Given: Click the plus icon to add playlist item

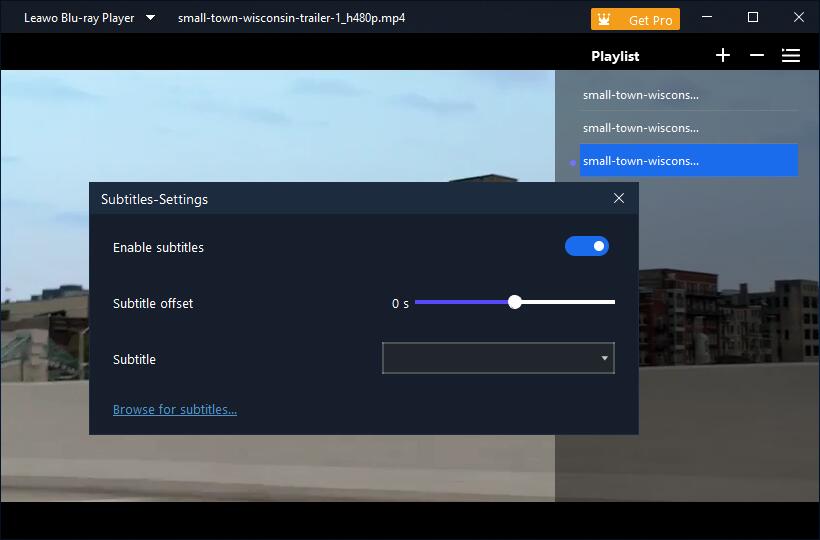Looking at the screenshot, I should [x=723, y=56].
